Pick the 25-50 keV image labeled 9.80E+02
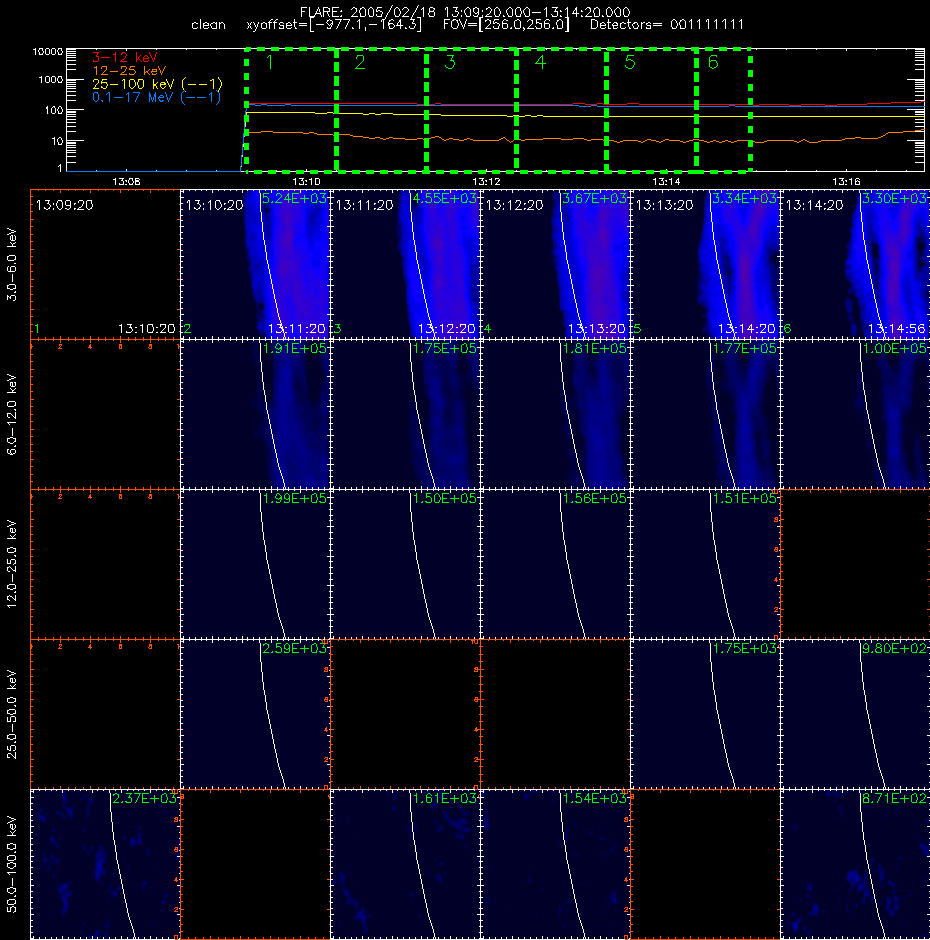930x940 pixels. tap(855, 714)
